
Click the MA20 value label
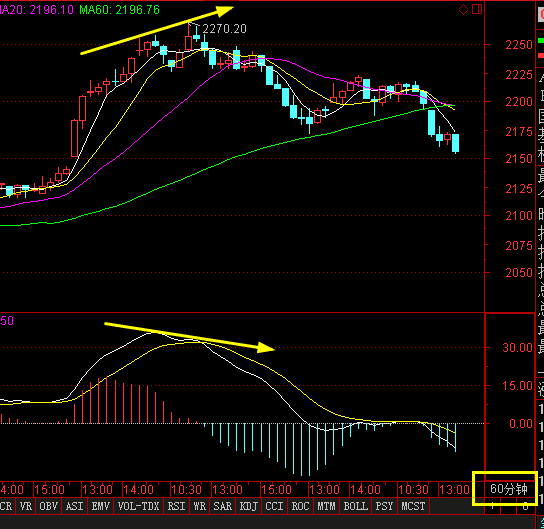(x=36, y=10)
